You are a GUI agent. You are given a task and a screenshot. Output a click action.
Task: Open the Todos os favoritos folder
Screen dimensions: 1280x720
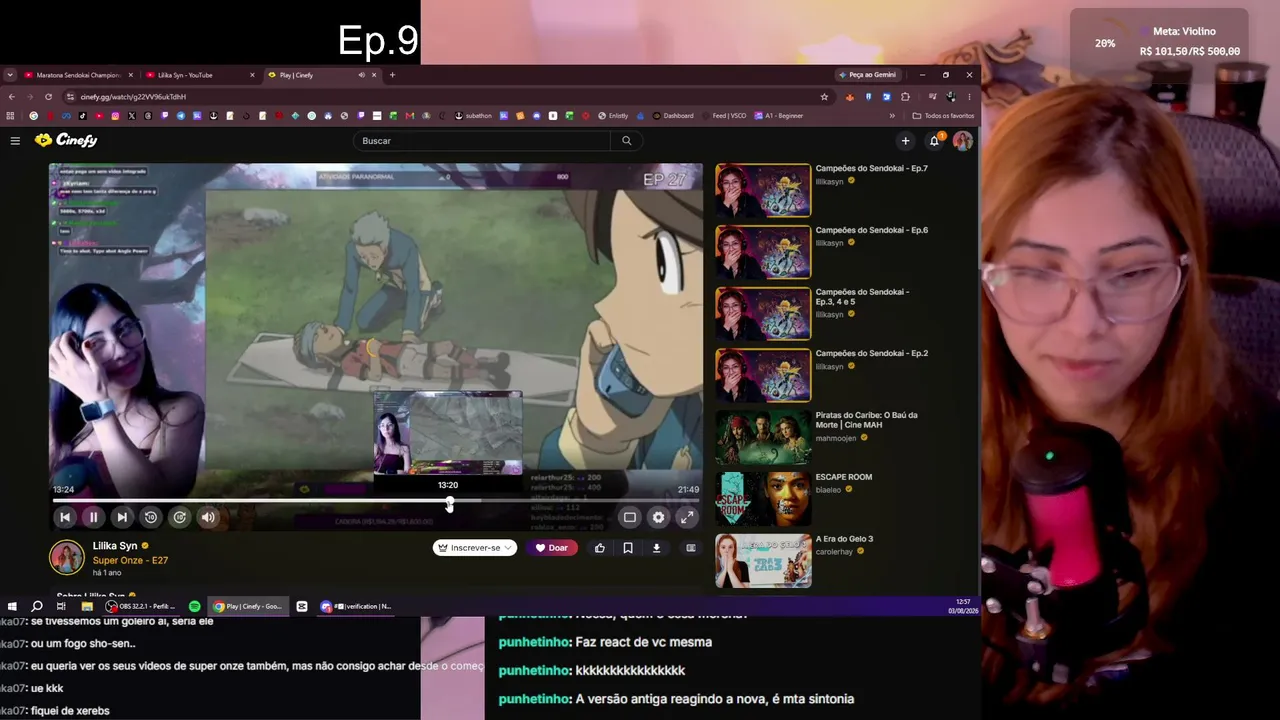click(x=943, y=116)
